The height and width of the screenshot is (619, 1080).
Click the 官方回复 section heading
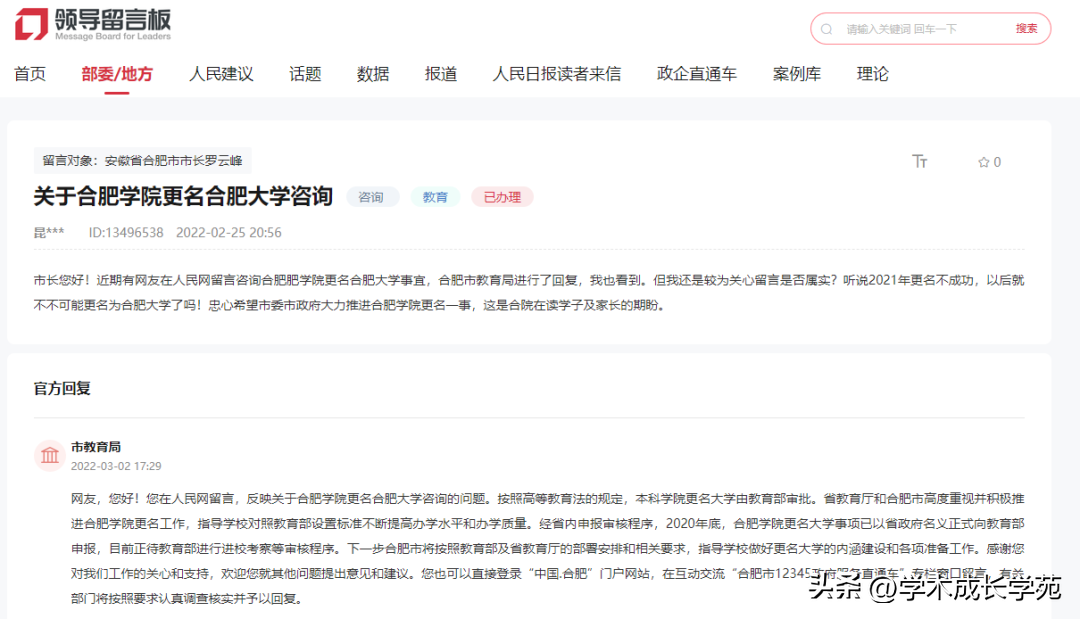click(63, 388)
